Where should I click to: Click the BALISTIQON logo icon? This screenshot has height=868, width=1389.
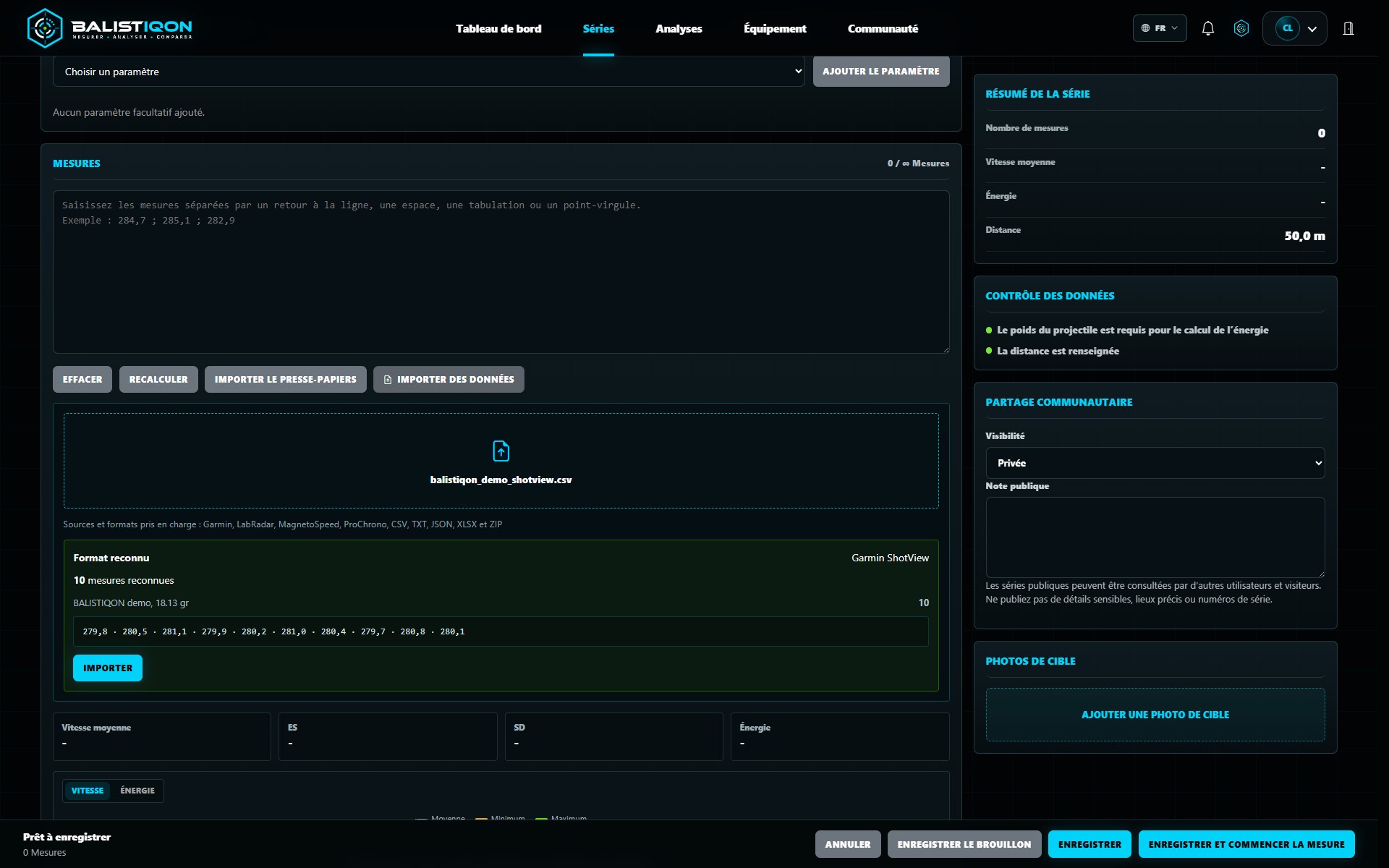[44, 28]
